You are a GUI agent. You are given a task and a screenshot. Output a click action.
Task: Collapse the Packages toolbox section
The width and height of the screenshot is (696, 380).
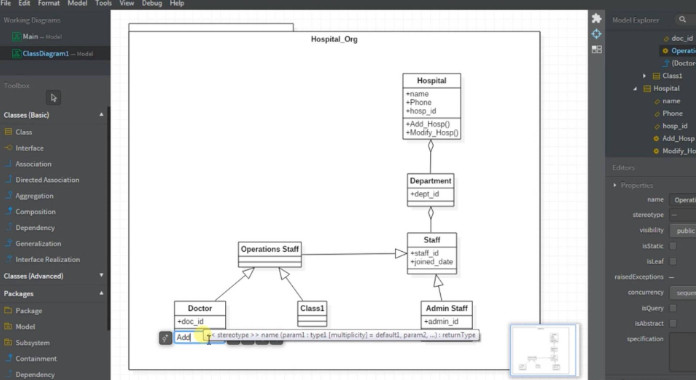[x=101, y=293]
